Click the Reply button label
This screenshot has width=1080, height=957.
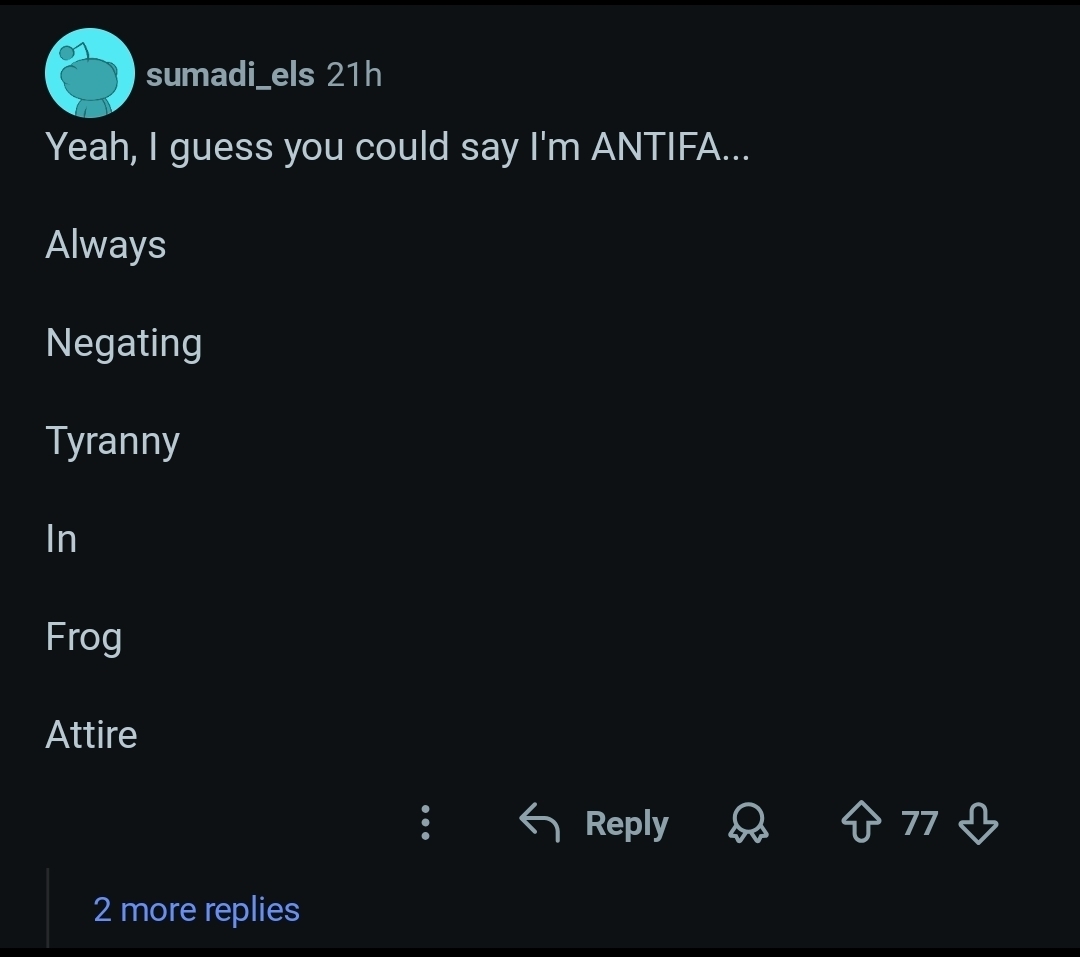coord(627,823)
